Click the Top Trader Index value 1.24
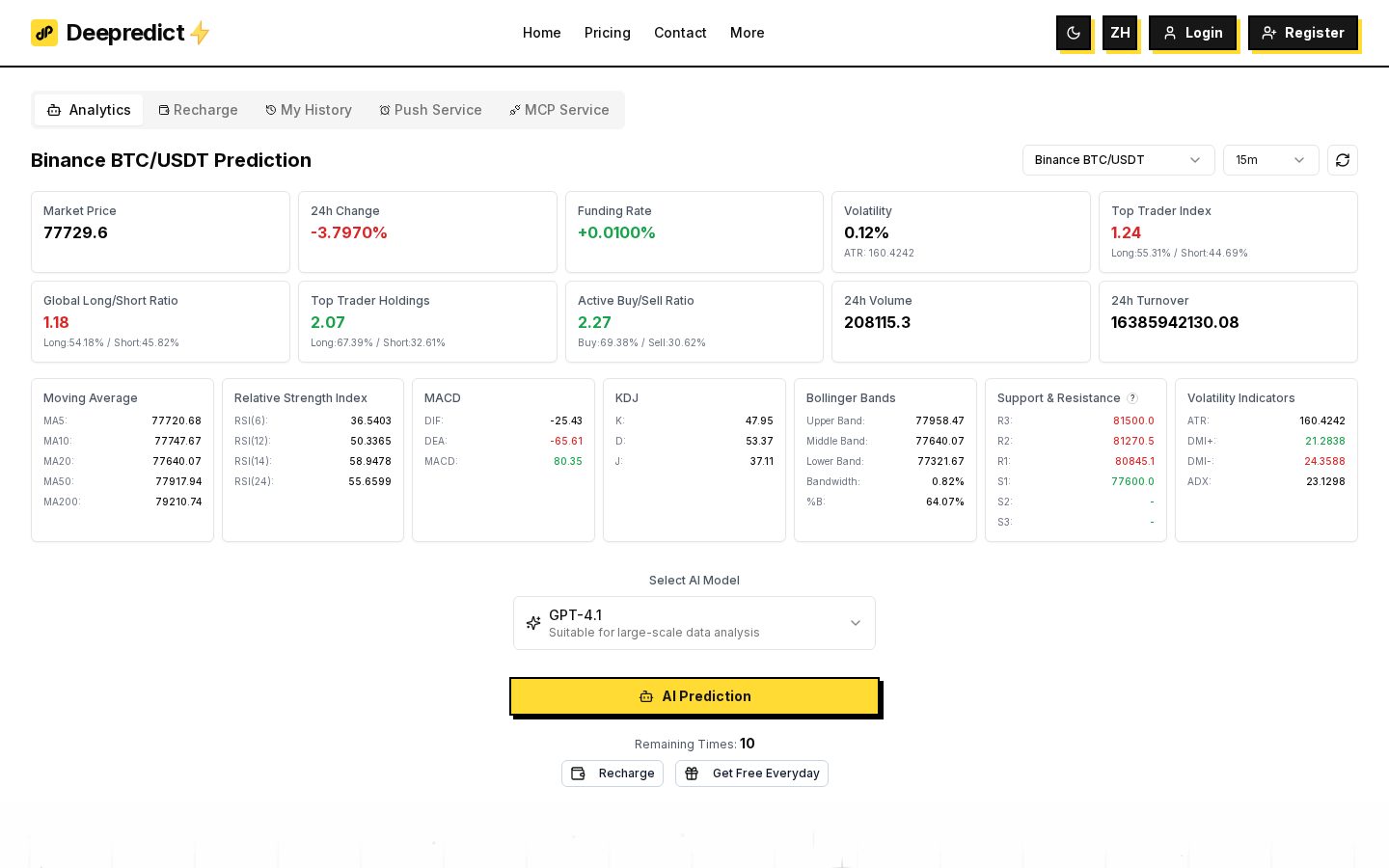 (x=1126, y=232)
